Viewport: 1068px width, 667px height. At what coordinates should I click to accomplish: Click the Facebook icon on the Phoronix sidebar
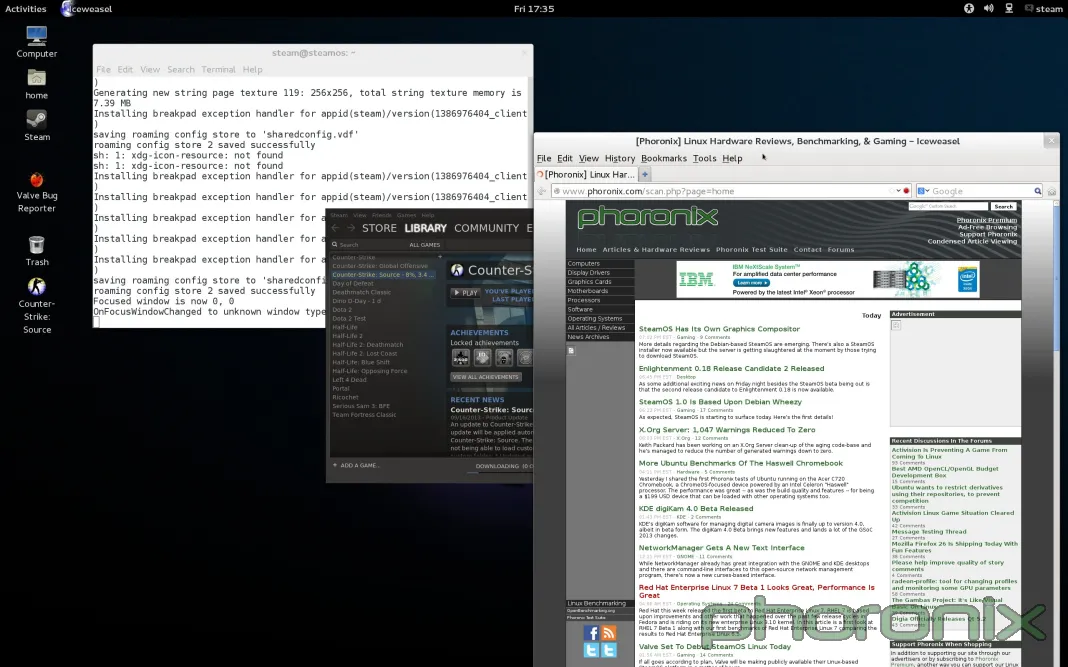coord(591,633)
